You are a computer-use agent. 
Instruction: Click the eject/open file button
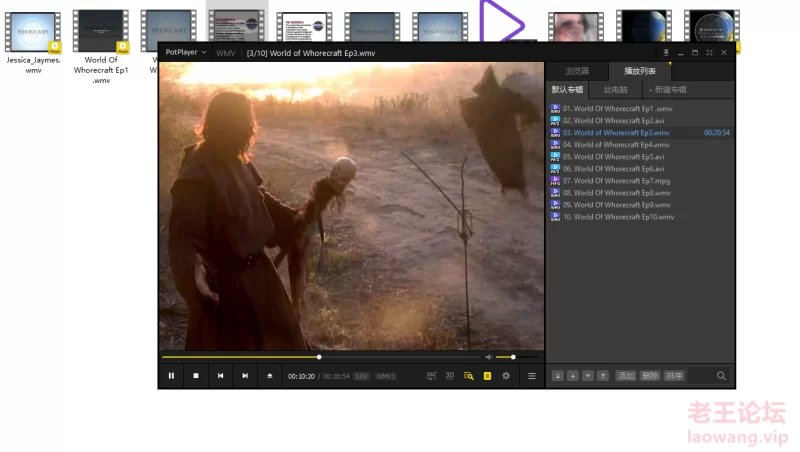pyautogui.click(x=270, y=376)
